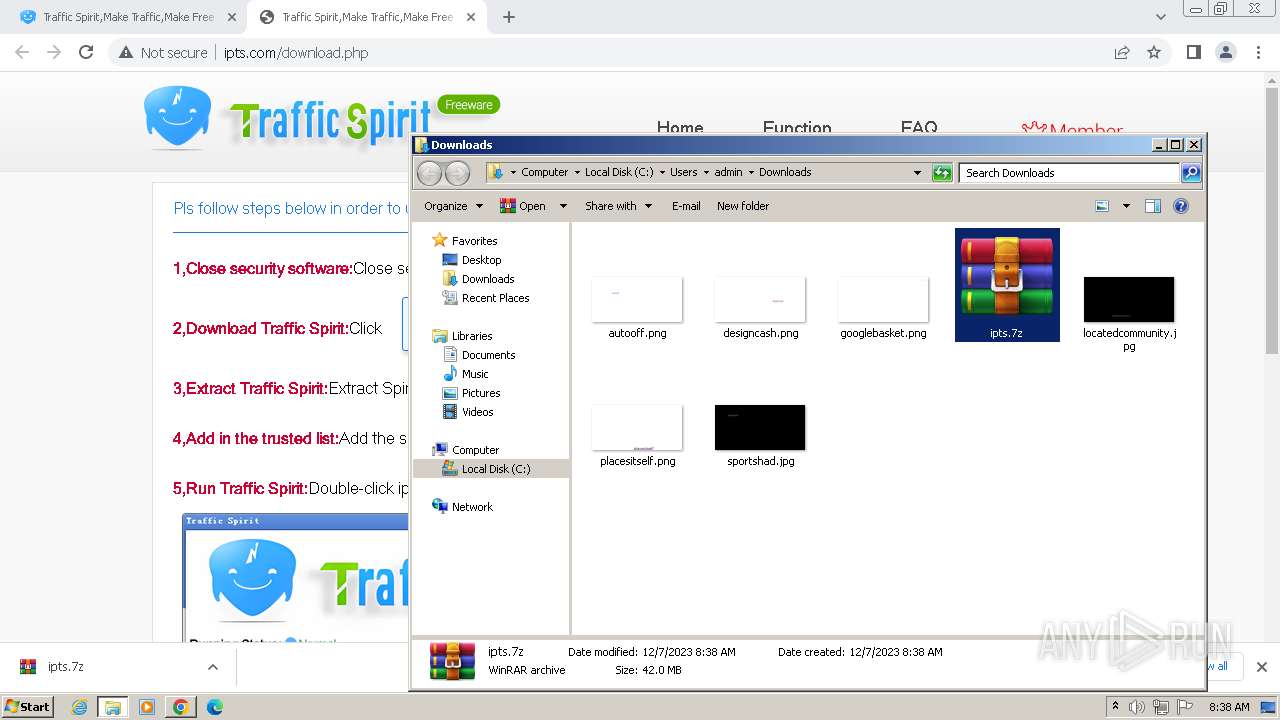Create a New folder
The height and width of the screenshot is (720, 1280).
(743, 206)
